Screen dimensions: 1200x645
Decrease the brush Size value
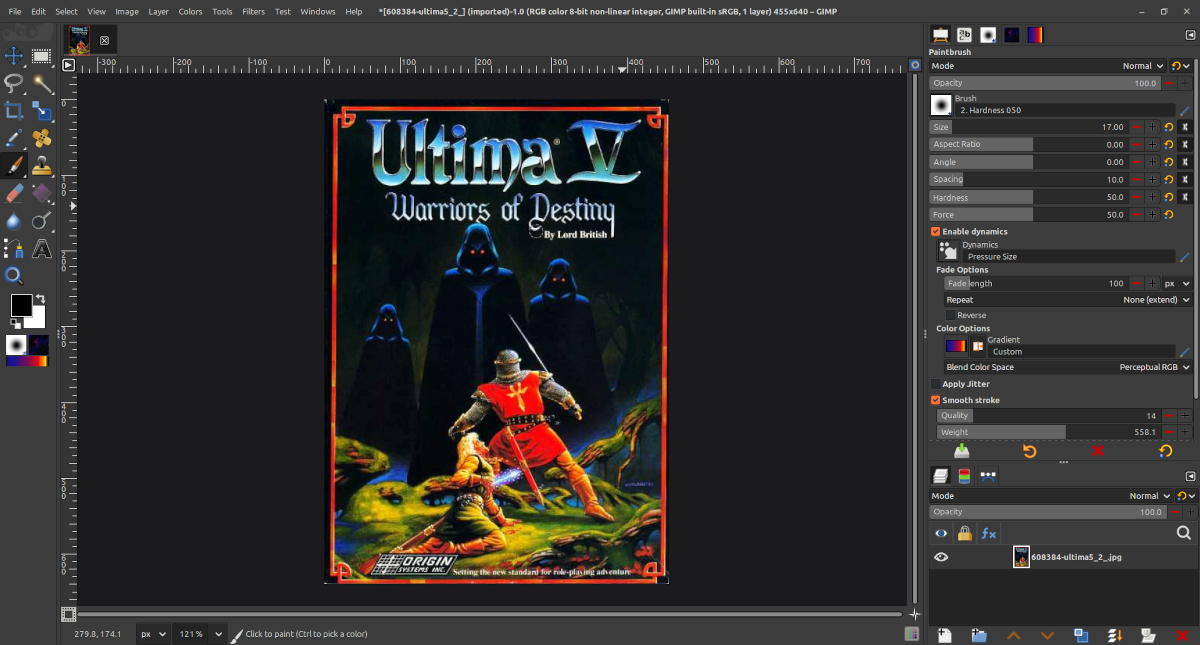1137,128
